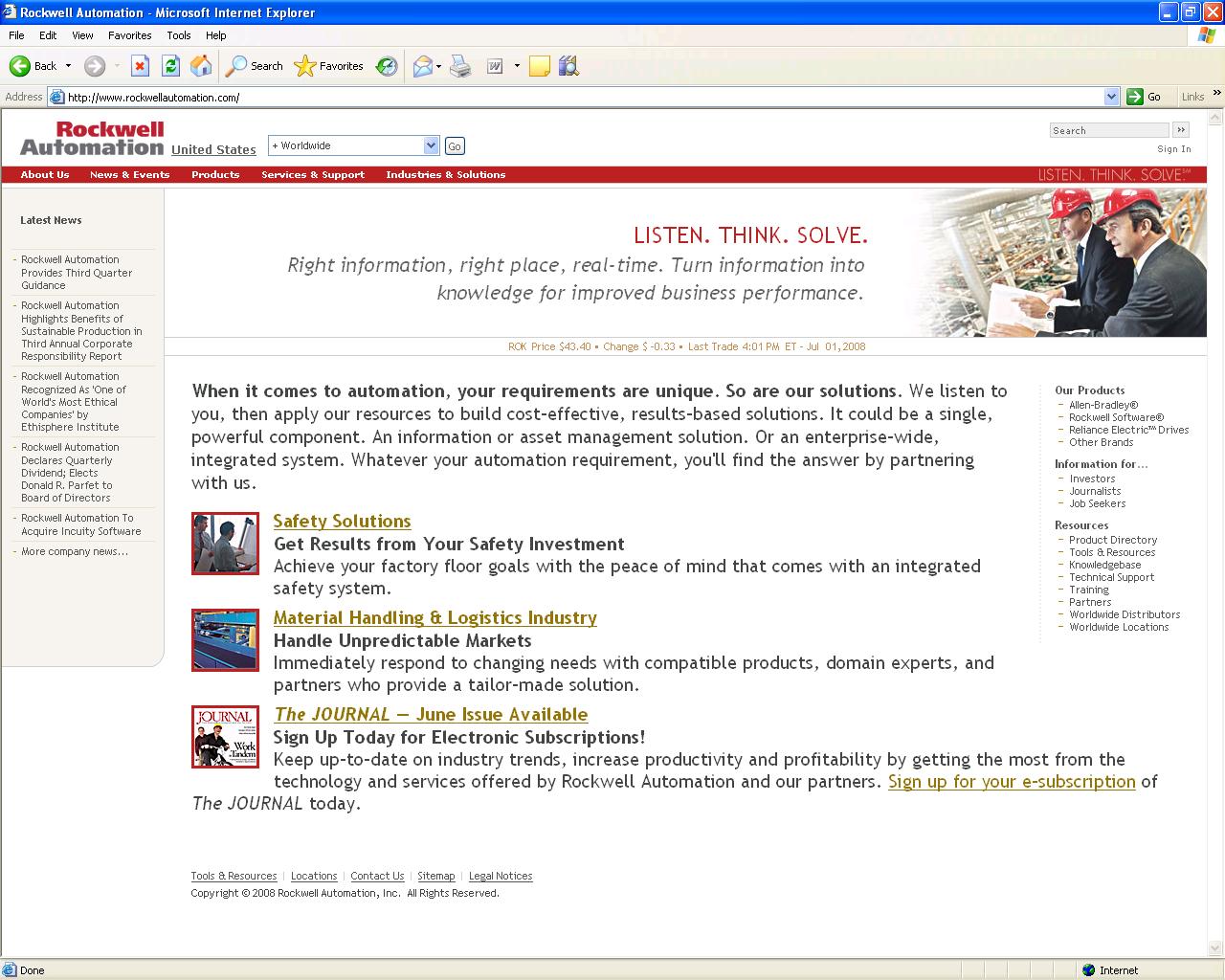Click the Windows flag logo throbber

[1207, 35]
